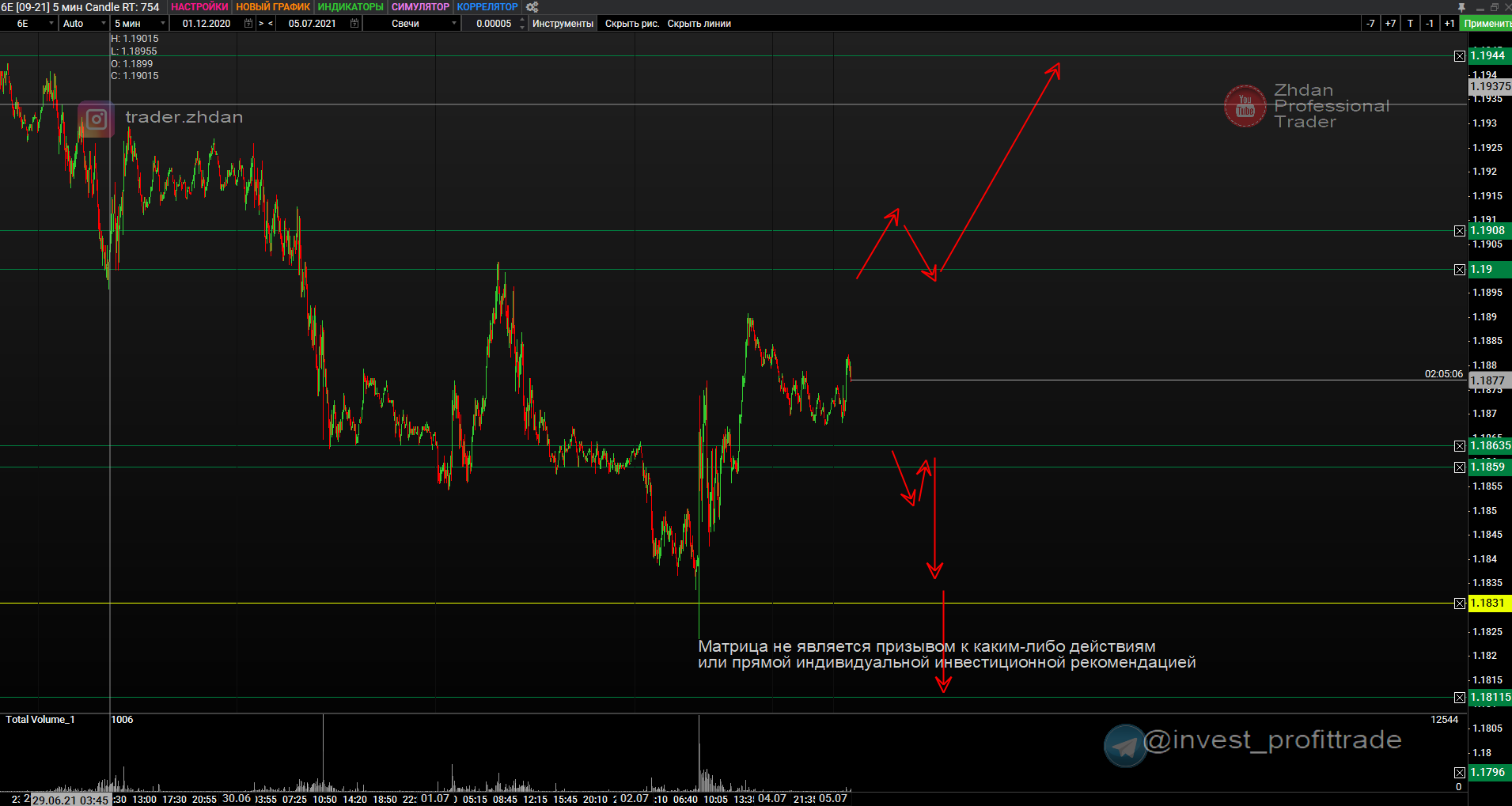1512x806 pixels.
Task: Select the 1.1944 price label
Action: coord(1490,55)
